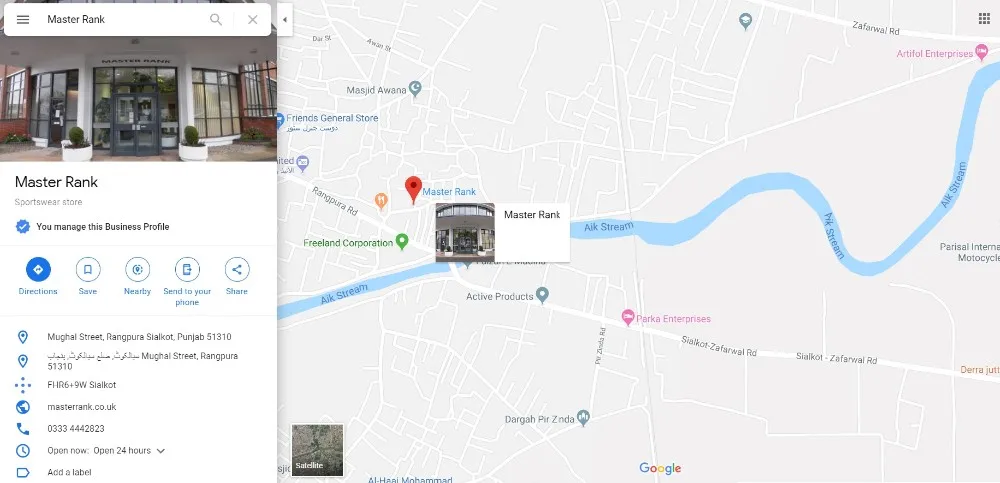Copy plus code FHR6+9W Sialkot
This screenshot has height=483, width=1000.
(82, 385)
